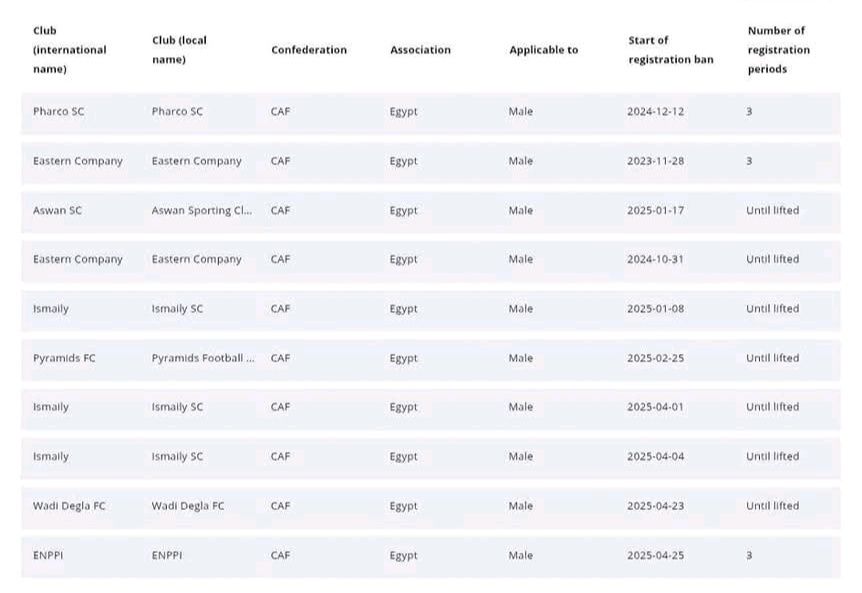Click the 2025-04-04 ban start date
Image resolution: width=862 pixels, height=593 pixels.
tap(655, 457)
